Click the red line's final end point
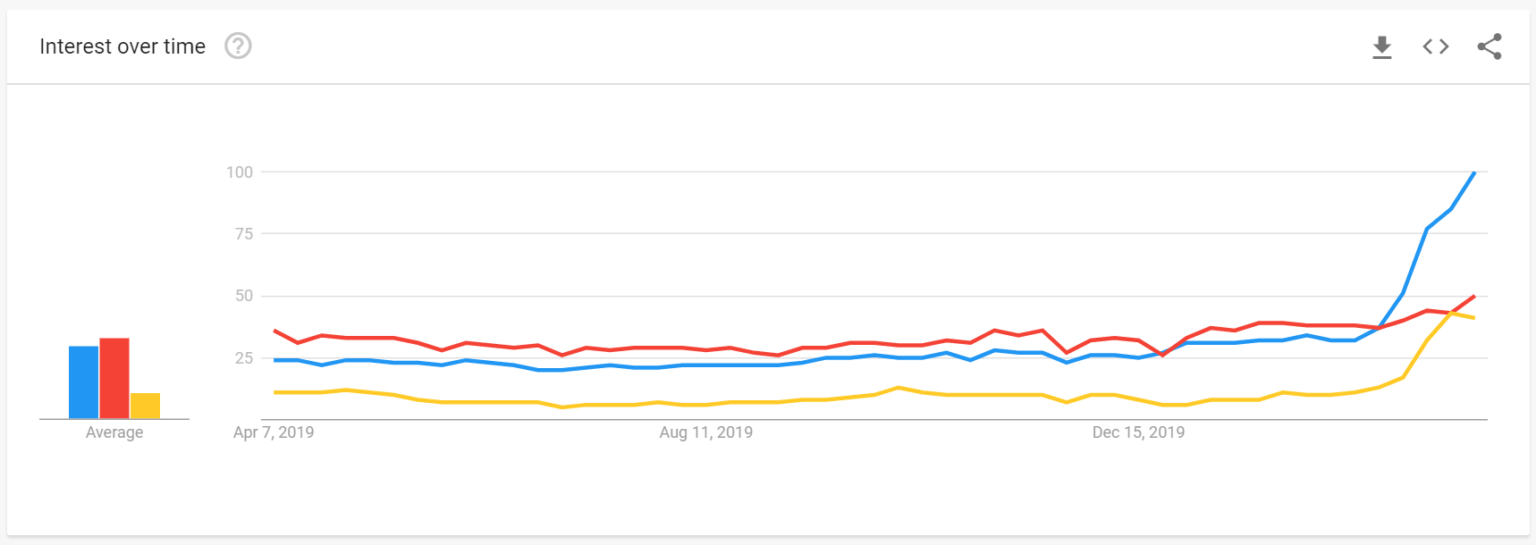Viewport: 1536px width, 545px height. coord(1474,296)
